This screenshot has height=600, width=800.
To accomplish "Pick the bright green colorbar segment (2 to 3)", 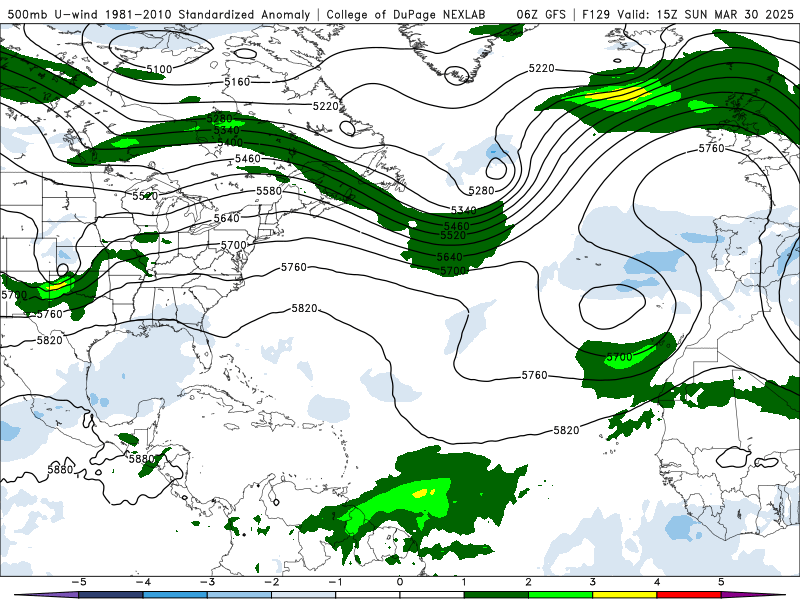I will [x=560, y=595].
